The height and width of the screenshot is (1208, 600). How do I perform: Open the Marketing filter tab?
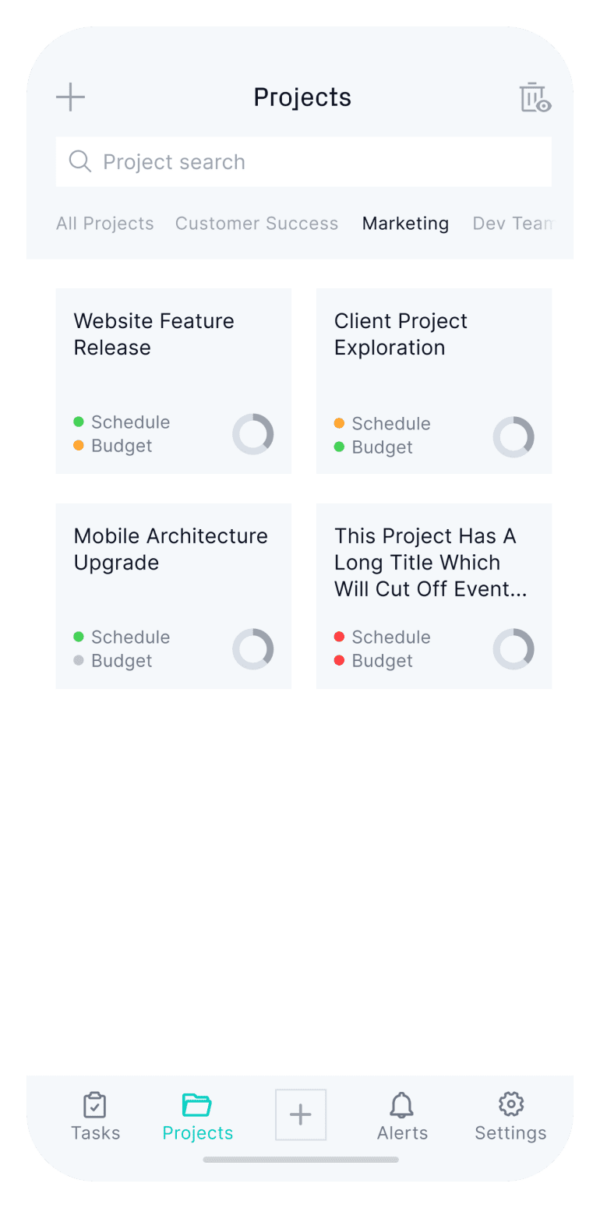(x=405, y=223)
